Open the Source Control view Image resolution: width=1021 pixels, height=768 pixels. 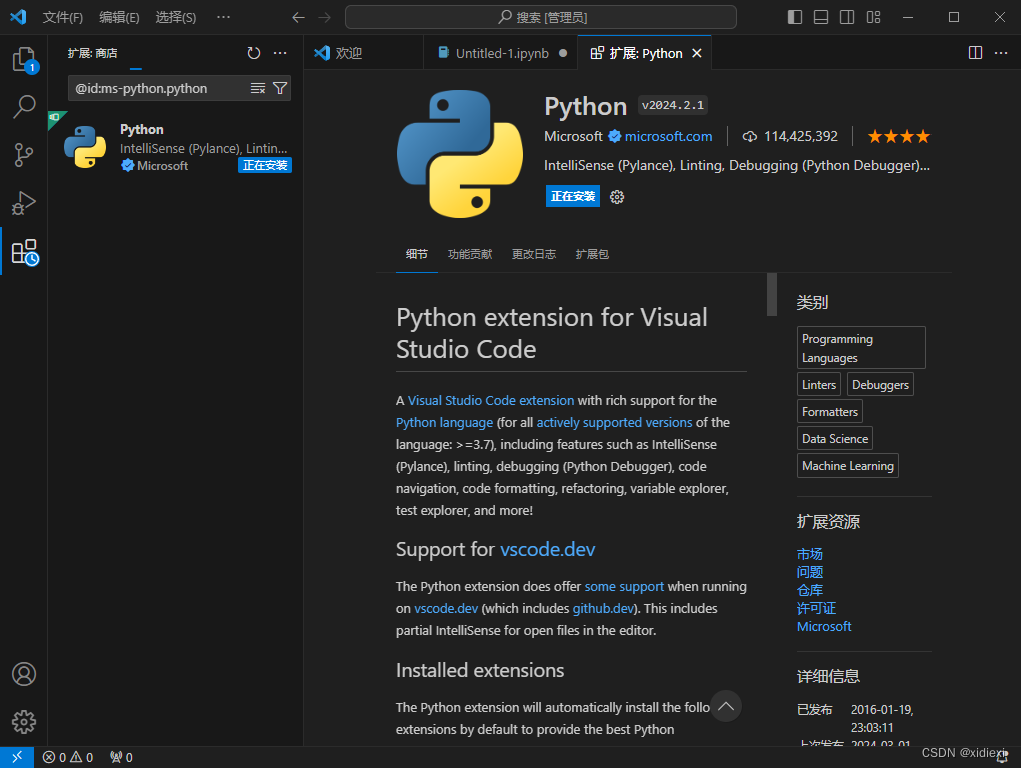(24, 155)
